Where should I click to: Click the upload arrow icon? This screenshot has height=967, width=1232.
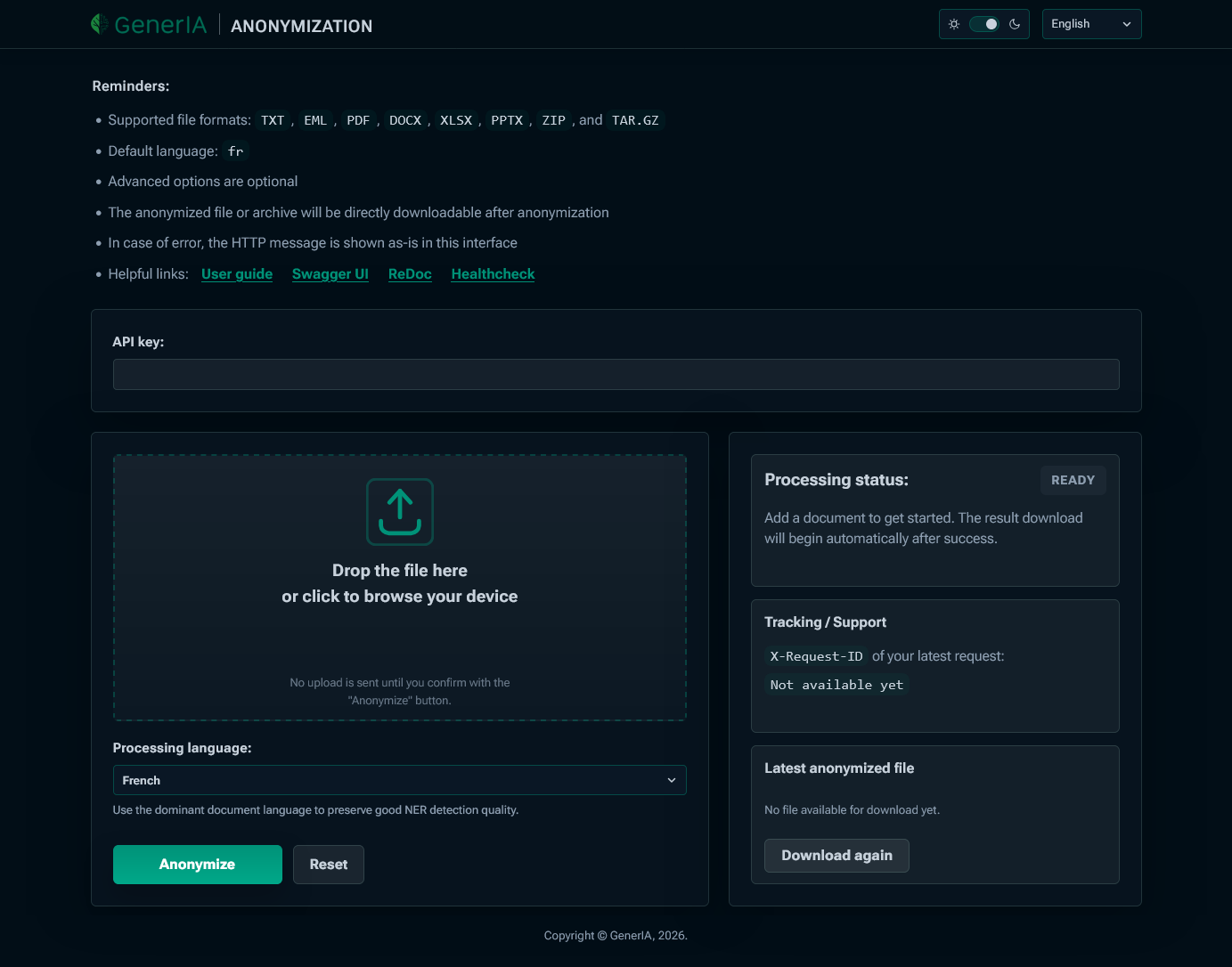(x=400, y=512)
